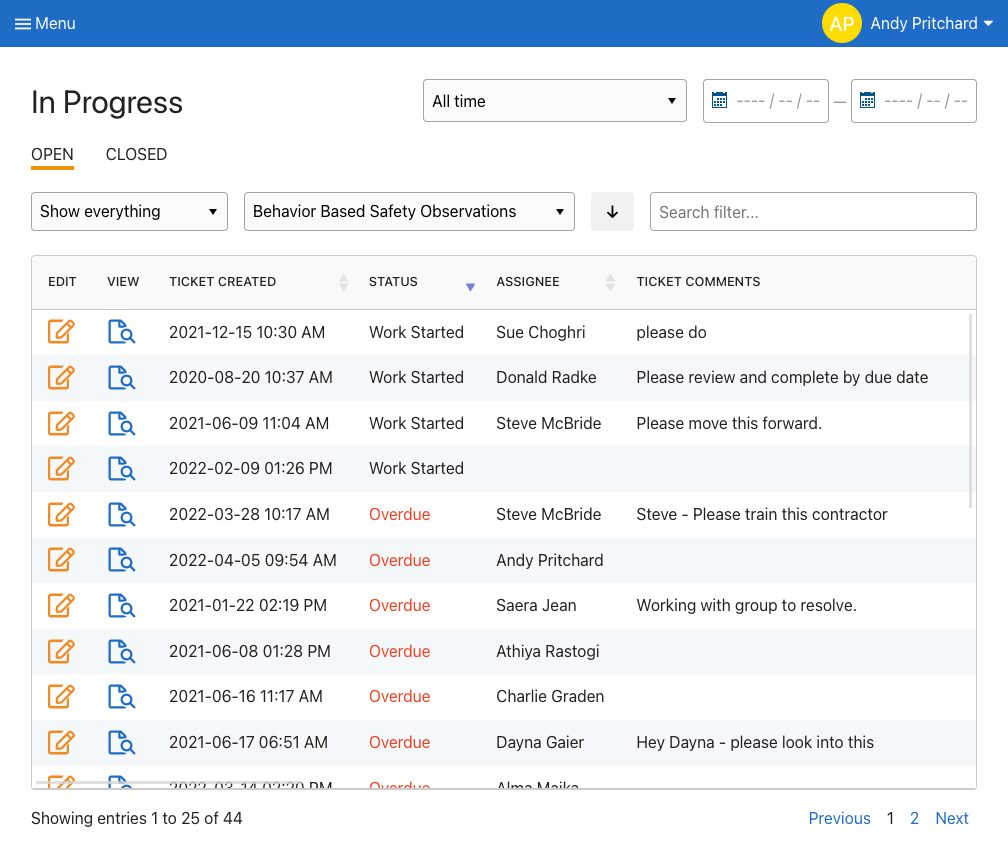Image resolution: width=1008 pixels, height=854 pixels.
Task: Click assignee Donald Radke
Action: pyautogui.click(x=546, y=377)
